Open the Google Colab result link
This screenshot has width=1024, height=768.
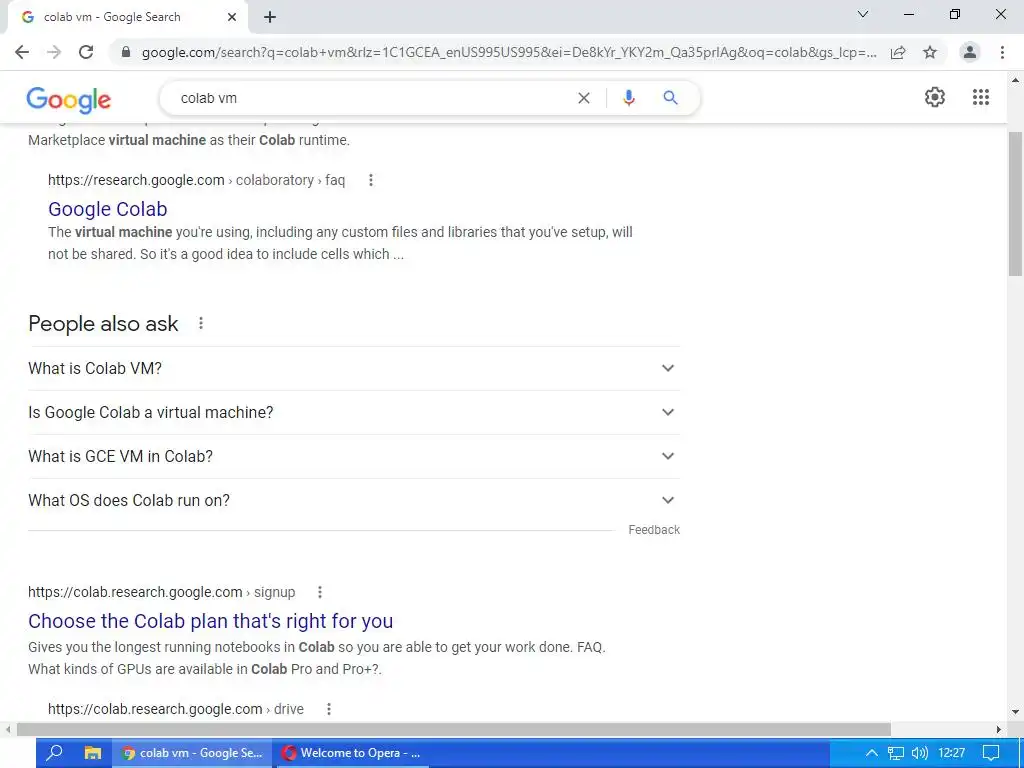click(108, 209)
